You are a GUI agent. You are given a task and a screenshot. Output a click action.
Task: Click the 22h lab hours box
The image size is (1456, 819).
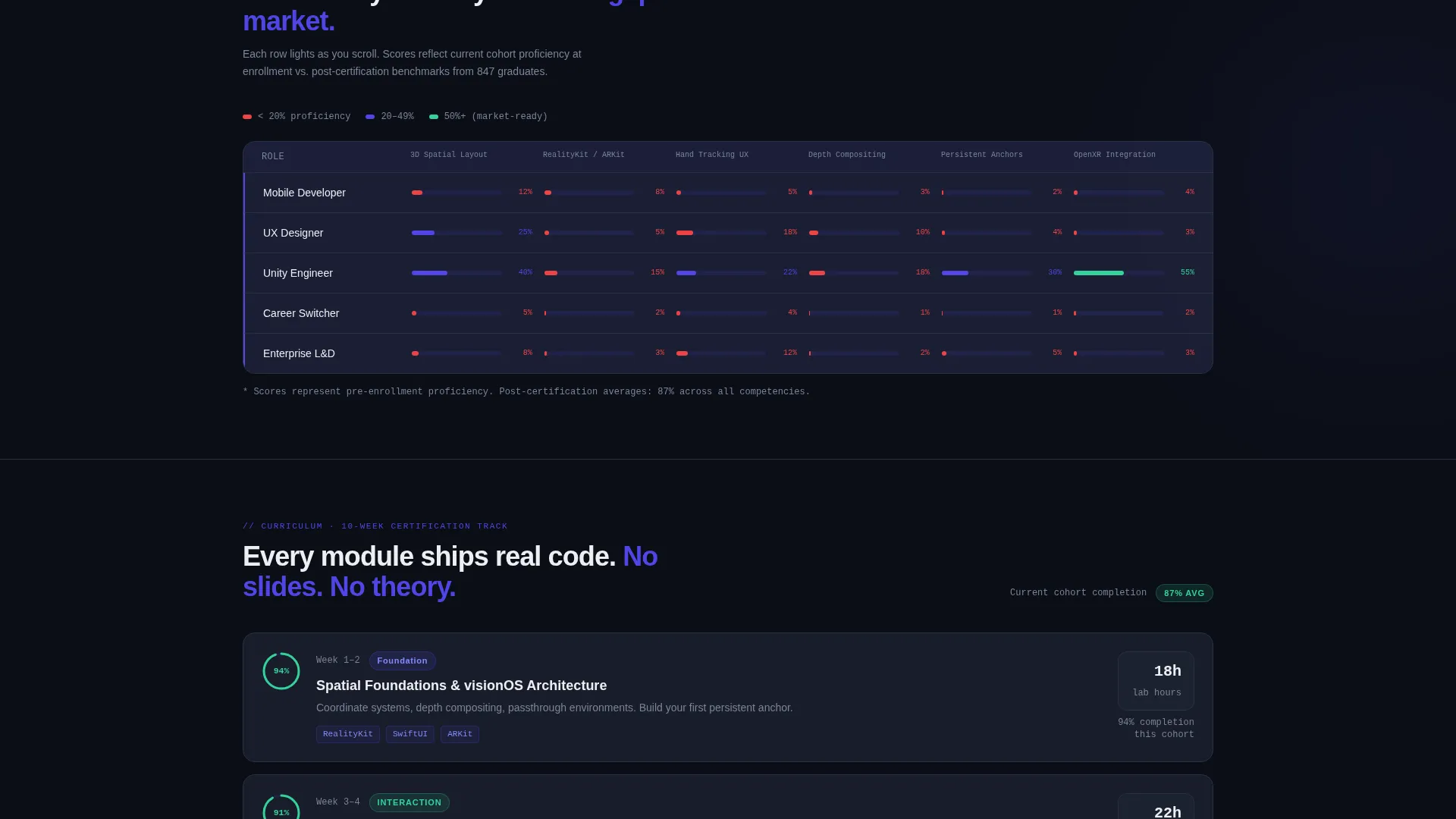tap(1156, 806)
